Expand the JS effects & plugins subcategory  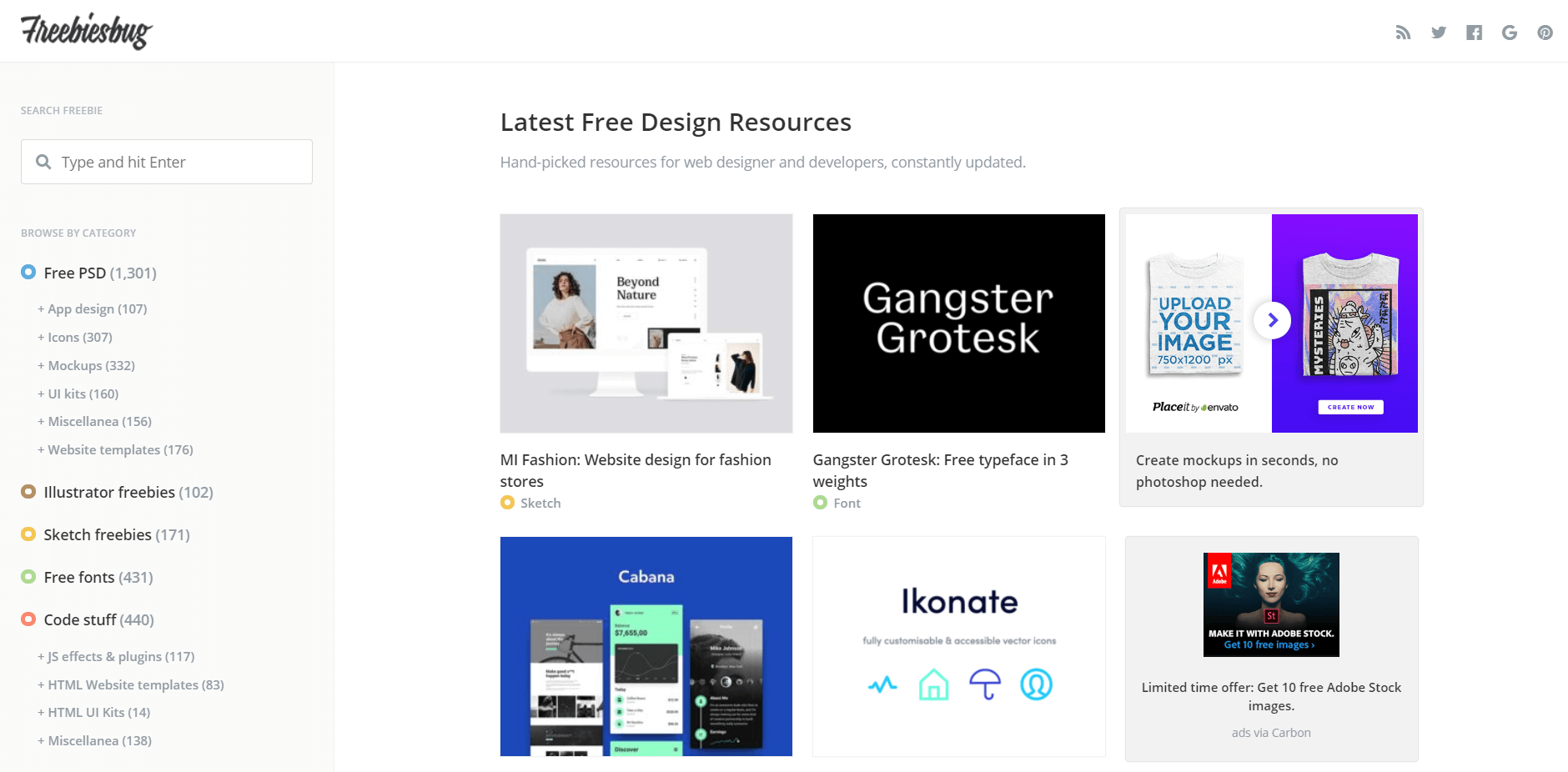coord(115,656)
